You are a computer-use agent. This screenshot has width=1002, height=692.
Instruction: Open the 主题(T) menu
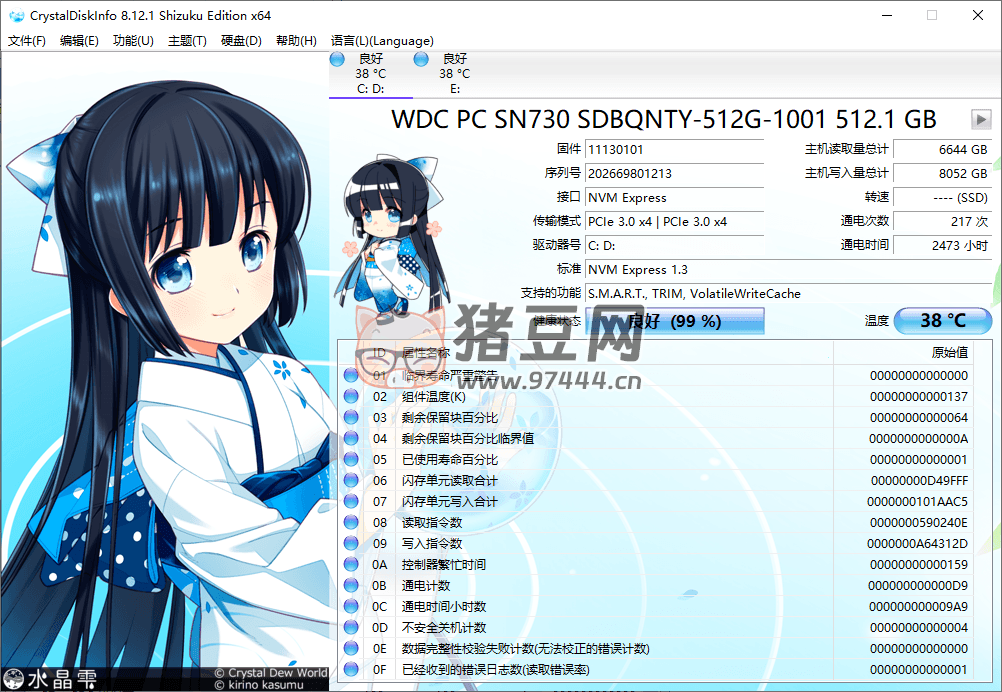tap(187, 41)
